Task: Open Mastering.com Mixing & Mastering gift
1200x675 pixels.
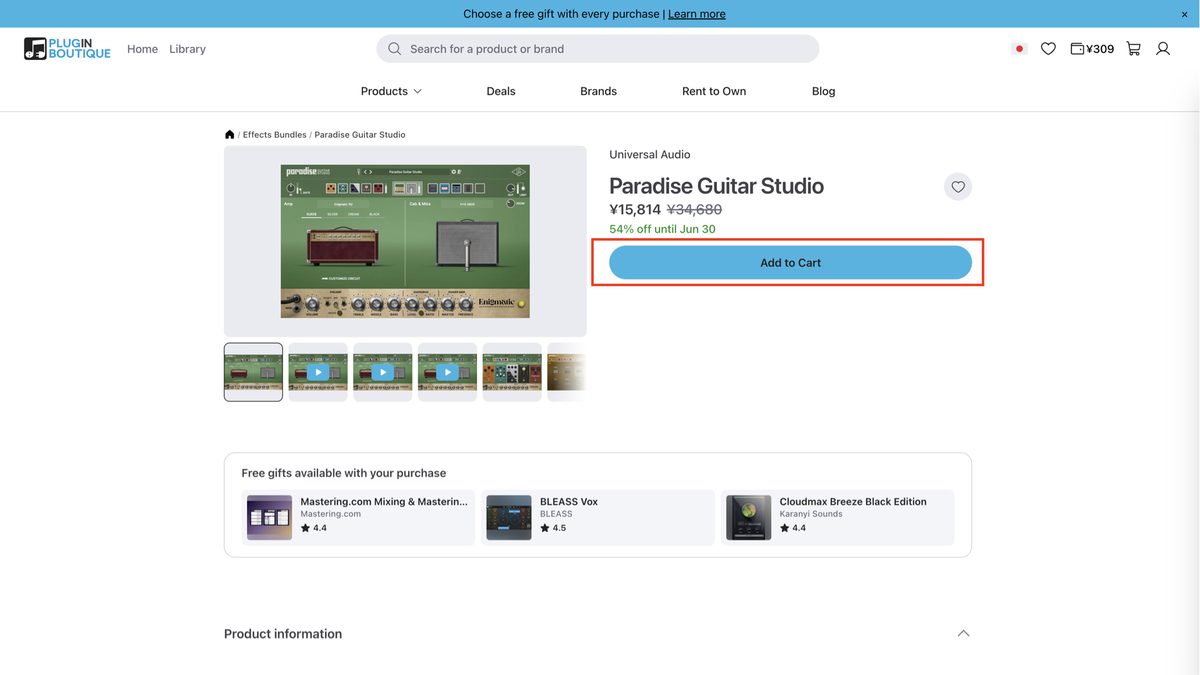Action: tap(358, 517)
